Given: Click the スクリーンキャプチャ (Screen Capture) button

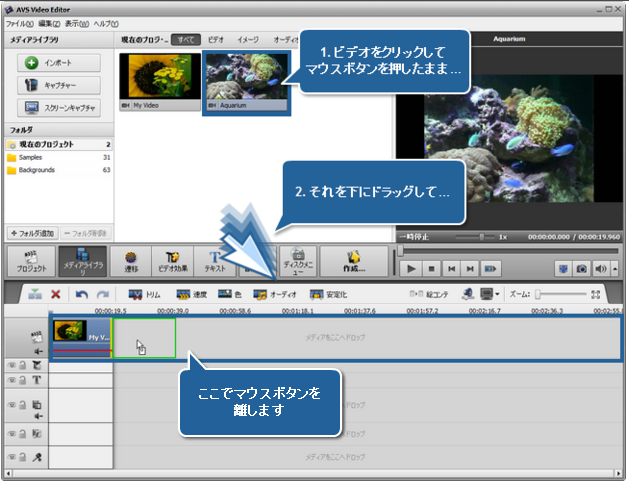Looking at the screenshot, I should coord(58,107).
